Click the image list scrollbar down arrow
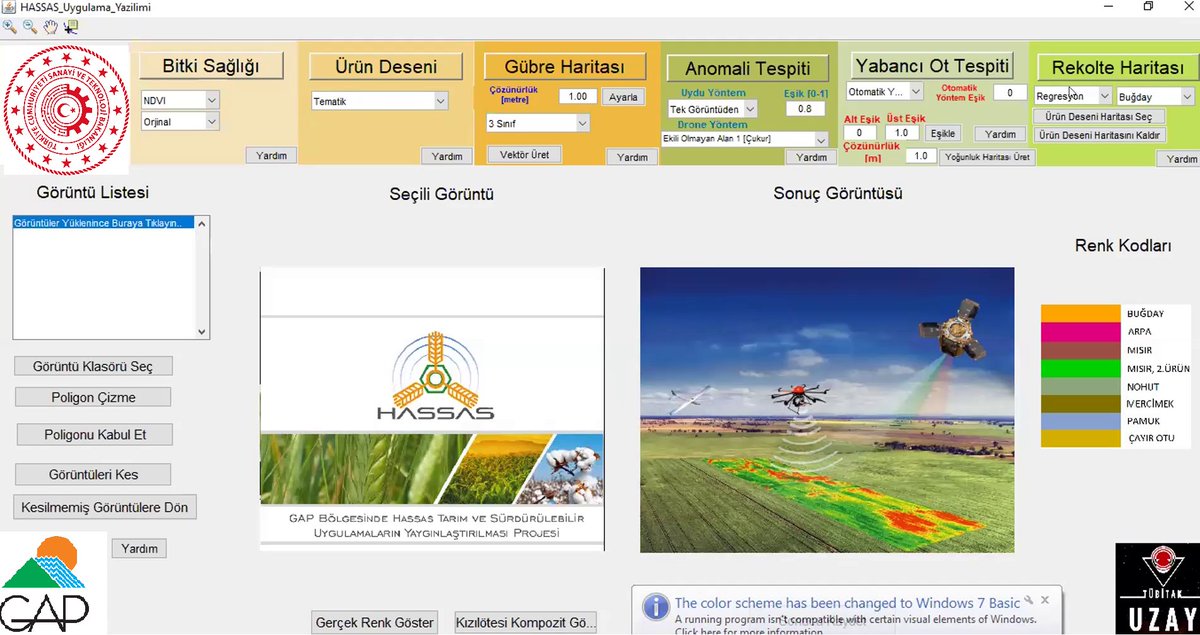The image size is (1200, 635). click(201, 332)
